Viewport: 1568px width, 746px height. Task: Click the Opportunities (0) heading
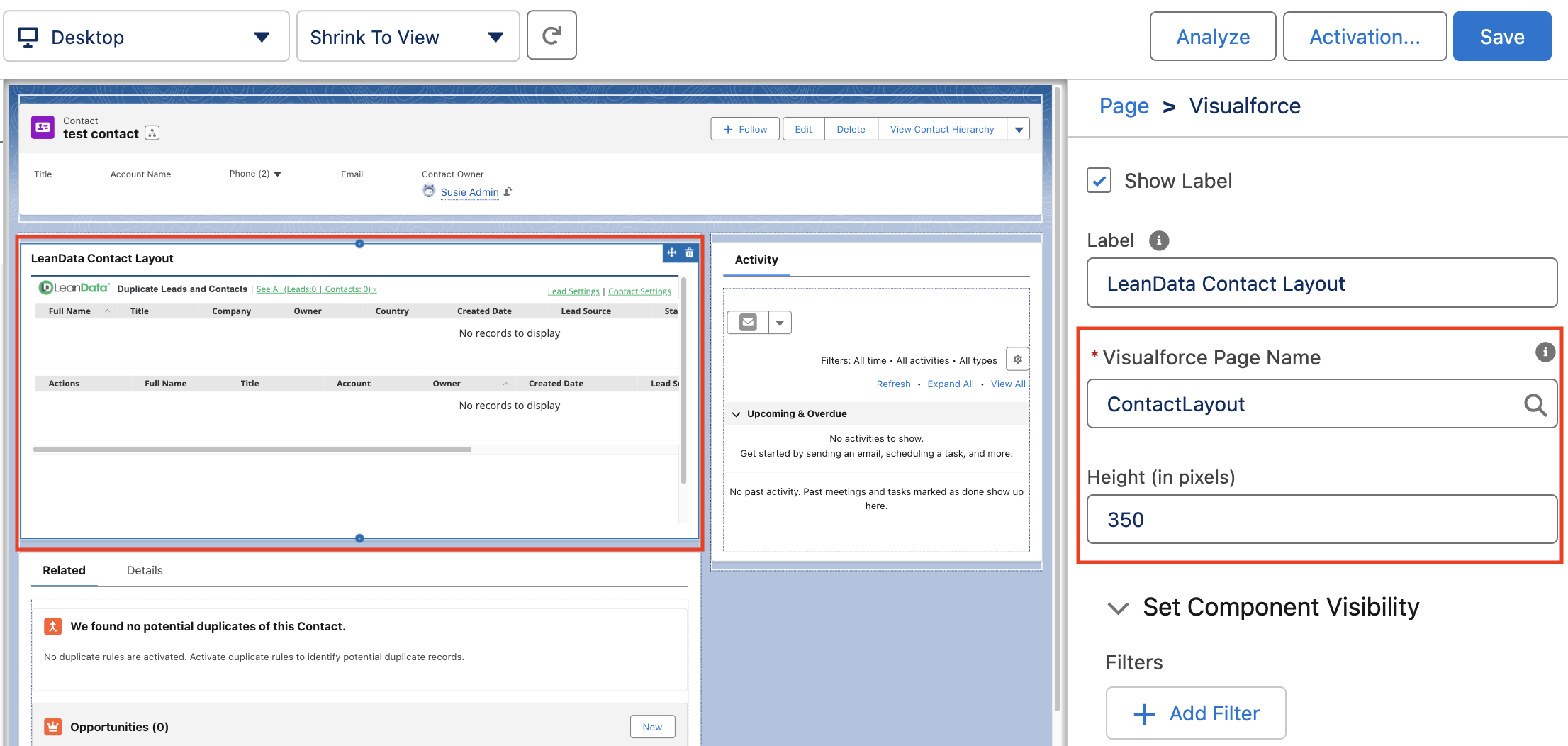coord(119,727)
